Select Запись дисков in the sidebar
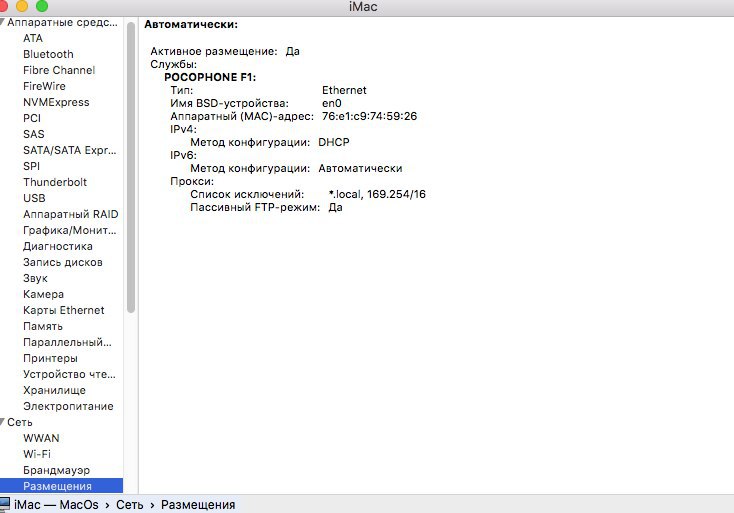 coord(63,262)
